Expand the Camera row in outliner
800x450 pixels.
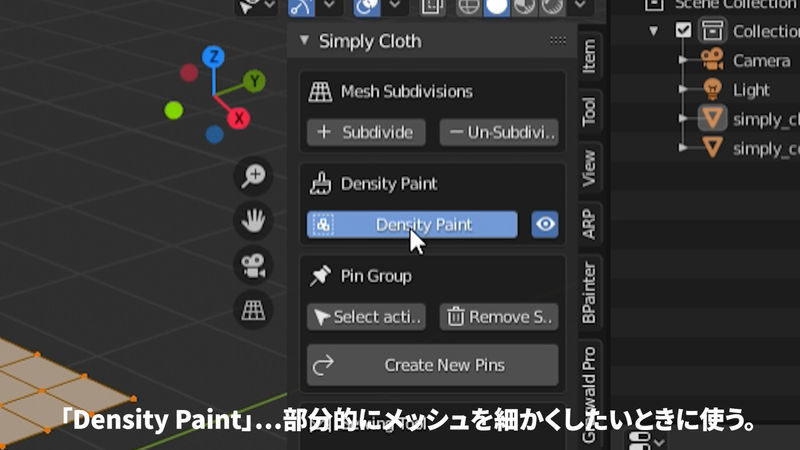coord(683,60)
